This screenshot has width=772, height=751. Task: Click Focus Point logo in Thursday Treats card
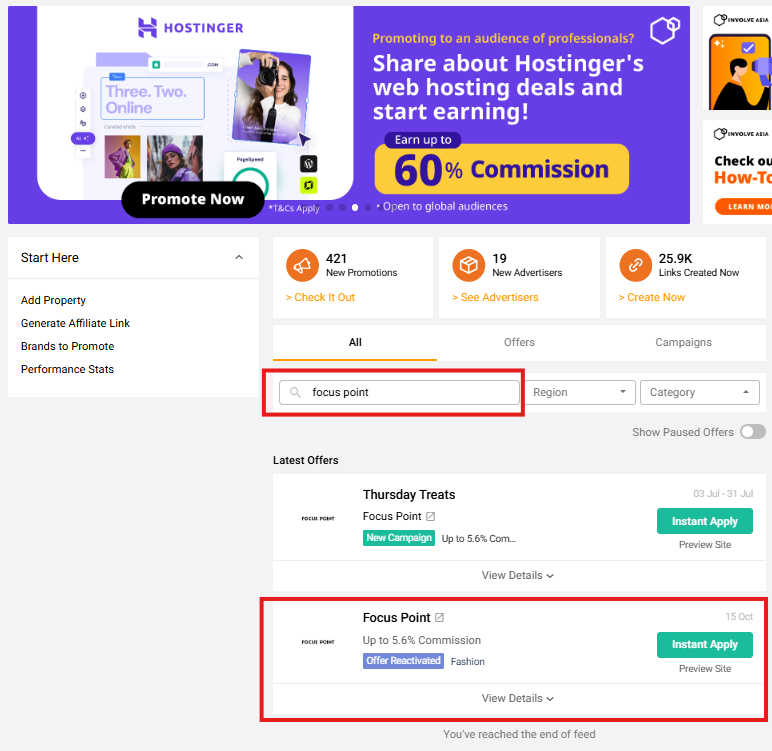[318, 519]
